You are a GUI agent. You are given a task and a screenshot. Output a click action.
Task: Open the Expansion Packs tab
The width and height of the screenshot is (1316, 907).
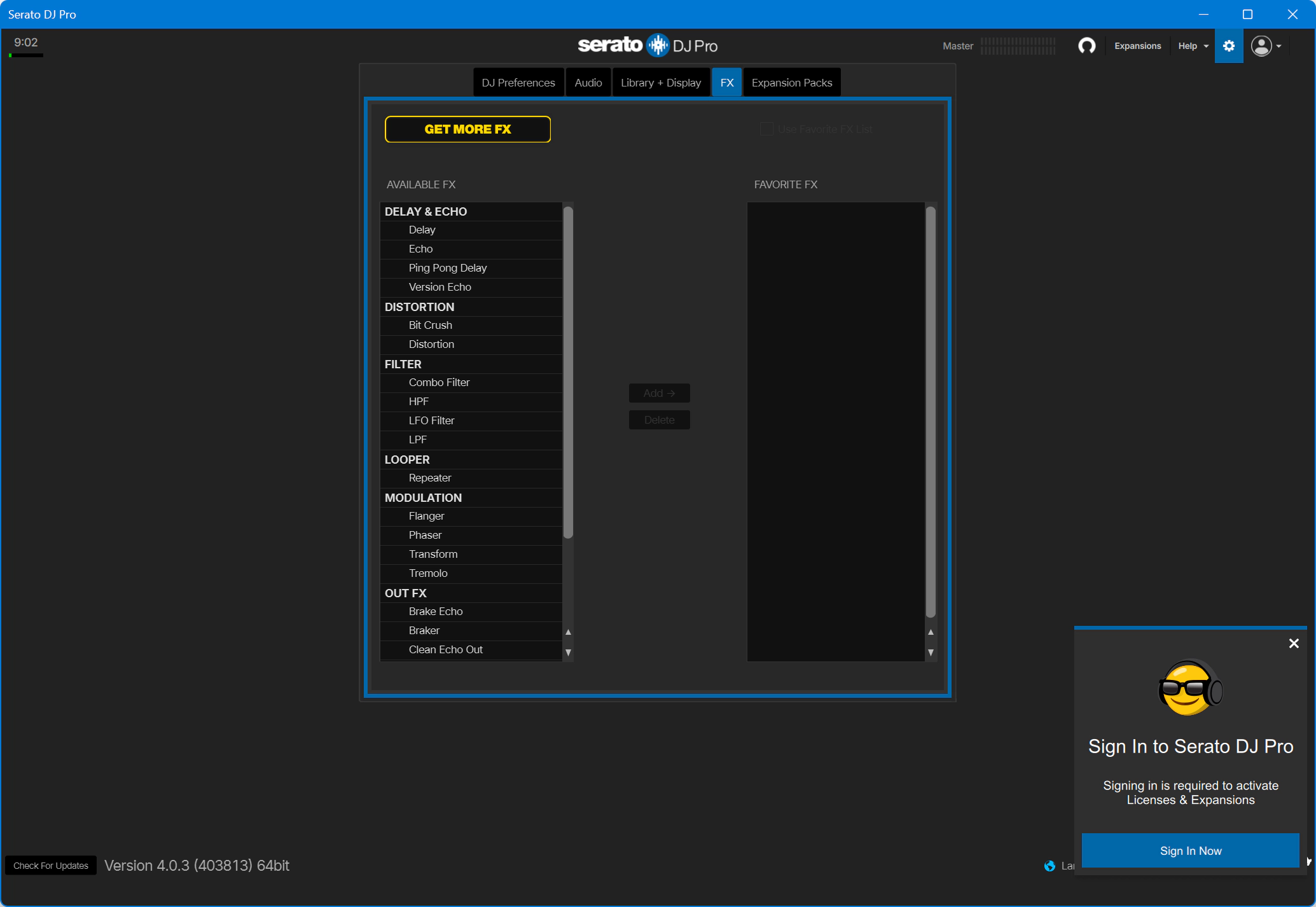(x=791, y=83)
